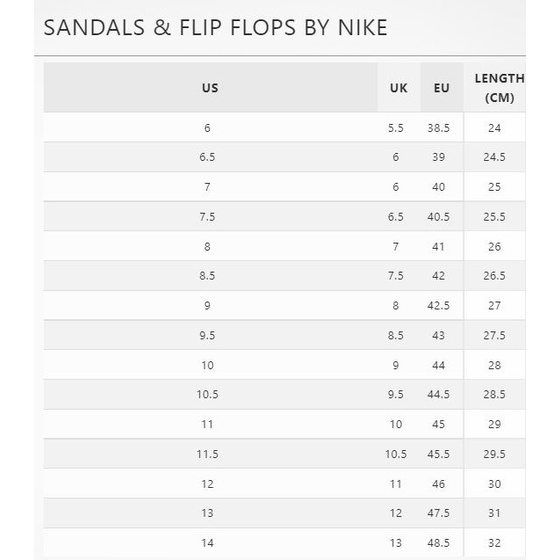Click length 28.5 cell

tap(495, 394)
